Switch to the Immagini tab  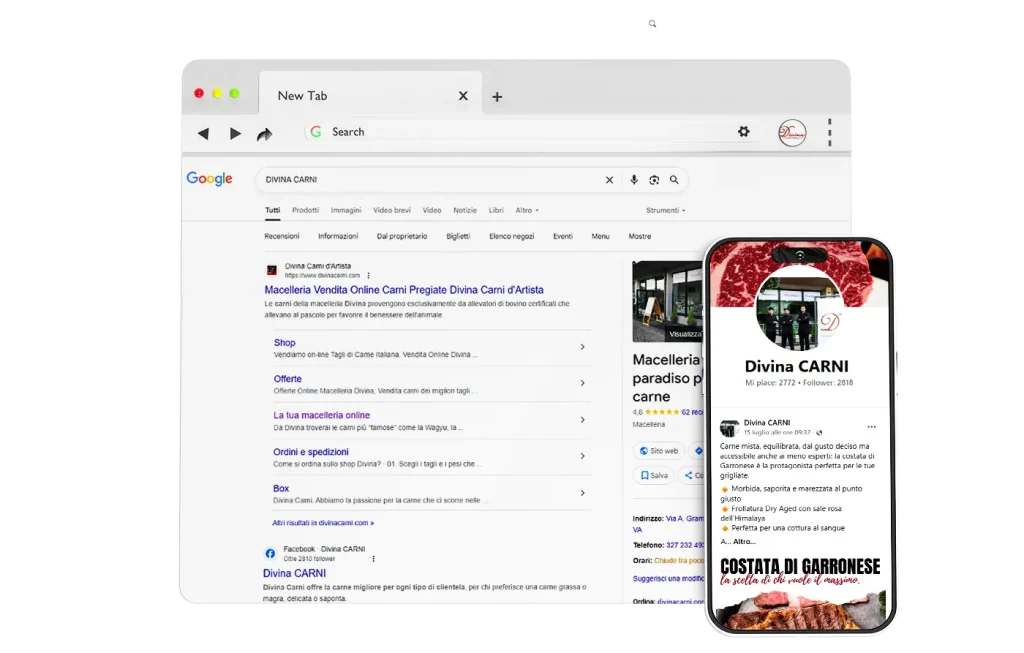(346, 210)
